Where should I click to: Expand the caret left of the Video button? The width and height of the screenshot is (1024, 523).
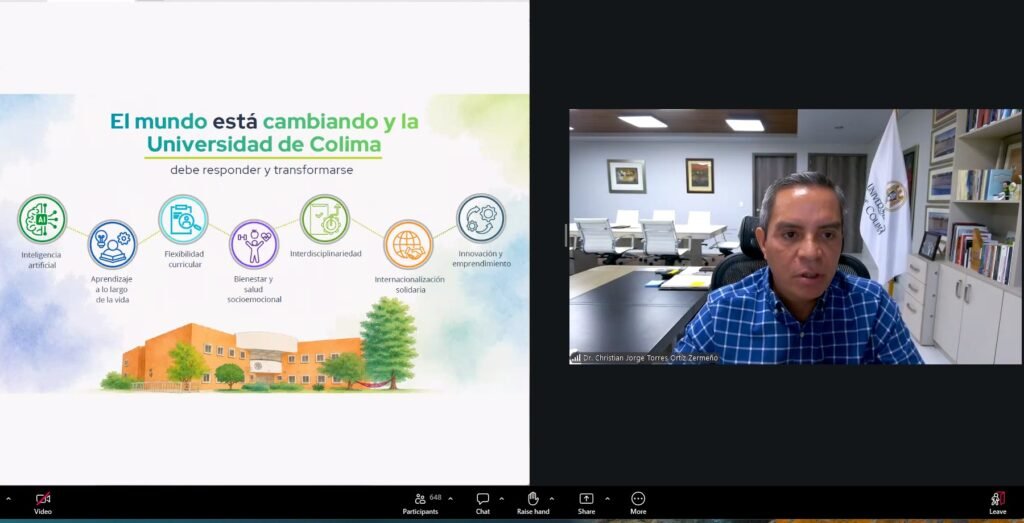(x=8, y=499)
